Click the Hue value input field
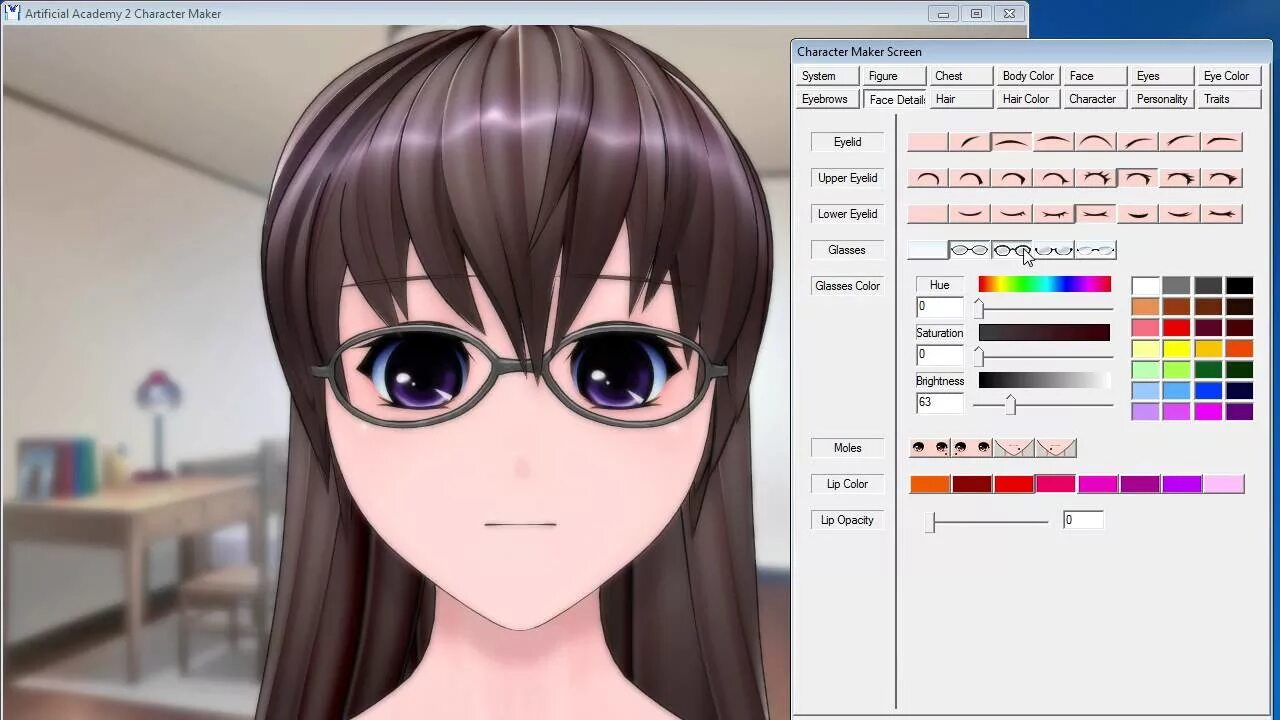This screenshot has width=1280, height=720. click(939, 307)
